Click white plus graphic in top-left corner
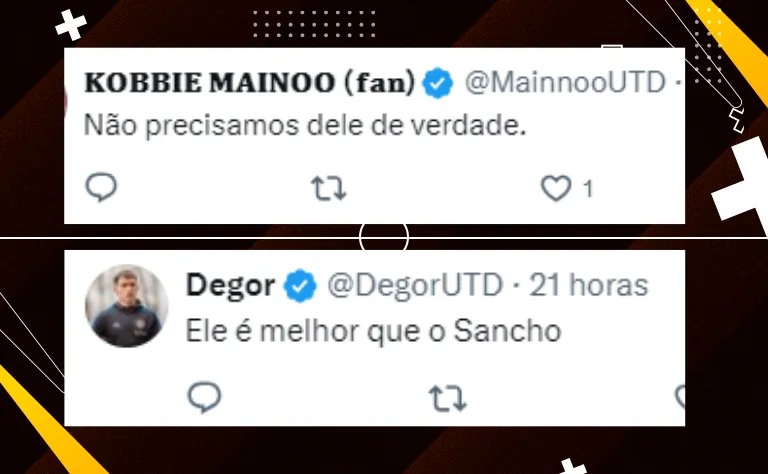This screenshot has width=768, height=474. (x=71, y=25)
